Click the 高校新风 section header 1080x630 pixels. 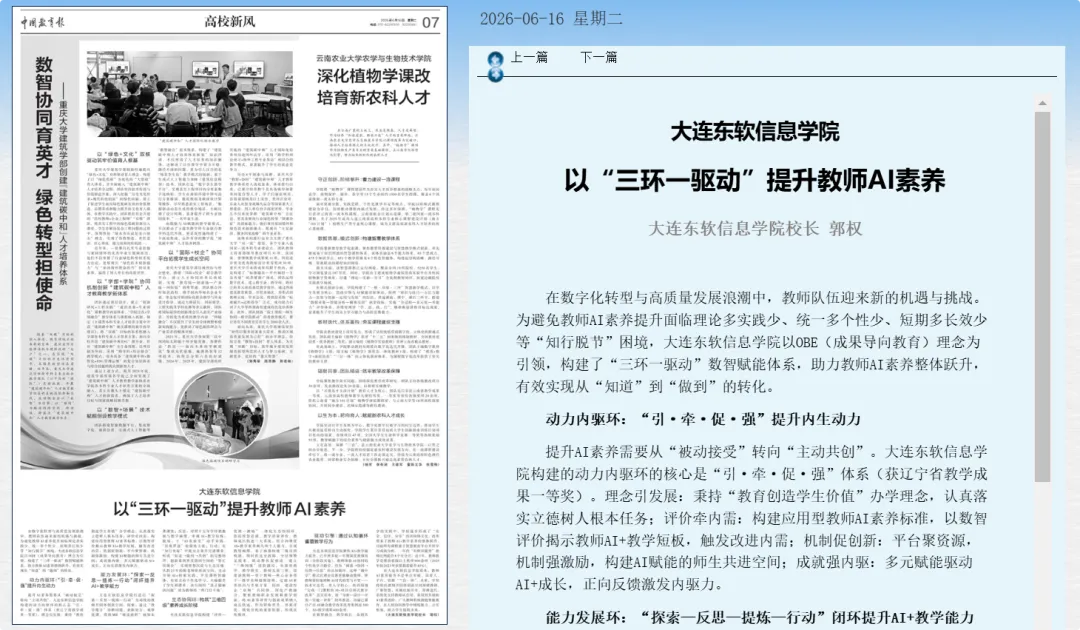[x=229, y=21]
